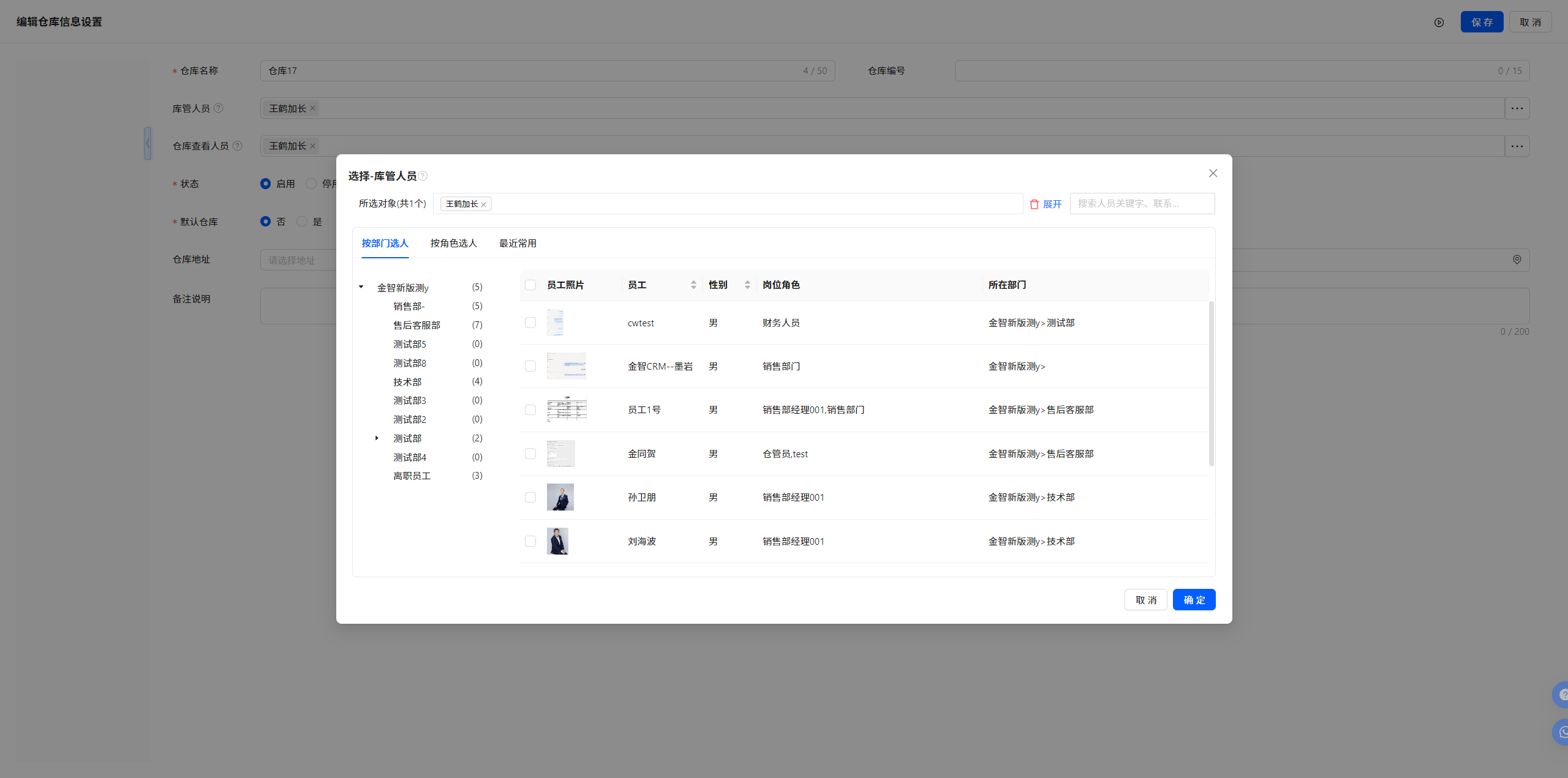
Task: Click 取消 button in the dialog
Action: point(1145,600)
